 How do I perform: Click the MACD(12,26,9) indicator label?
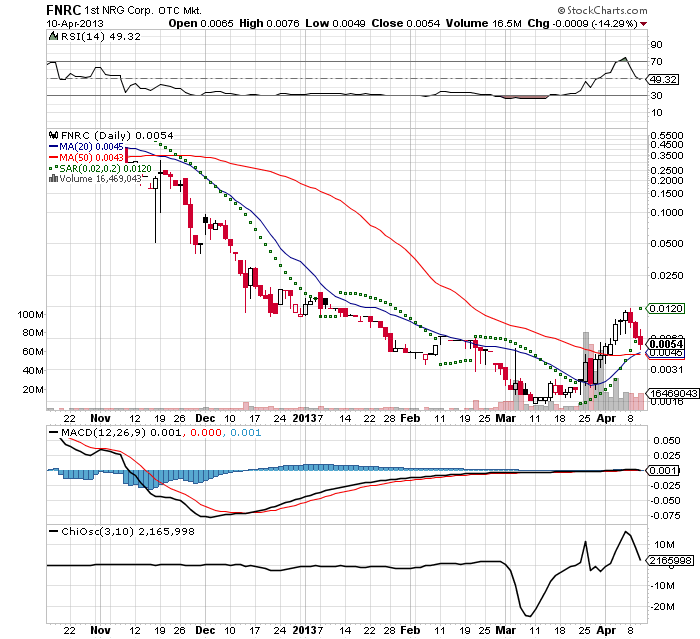click(104, 432)
